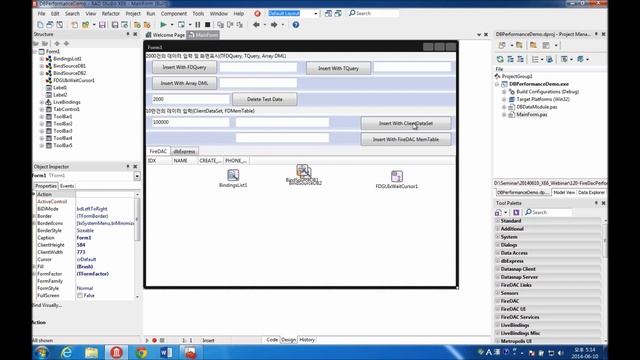Click the green Run toolbar button
This screenshot has width=640, height=360.
[163, 25]
